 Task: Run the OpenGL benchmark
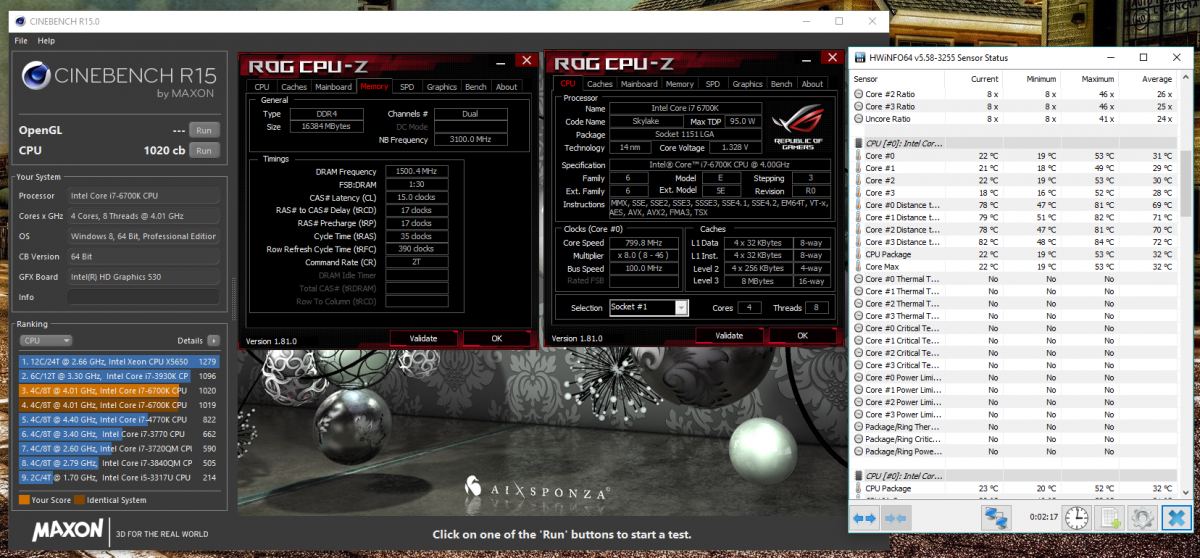point(205,130)
